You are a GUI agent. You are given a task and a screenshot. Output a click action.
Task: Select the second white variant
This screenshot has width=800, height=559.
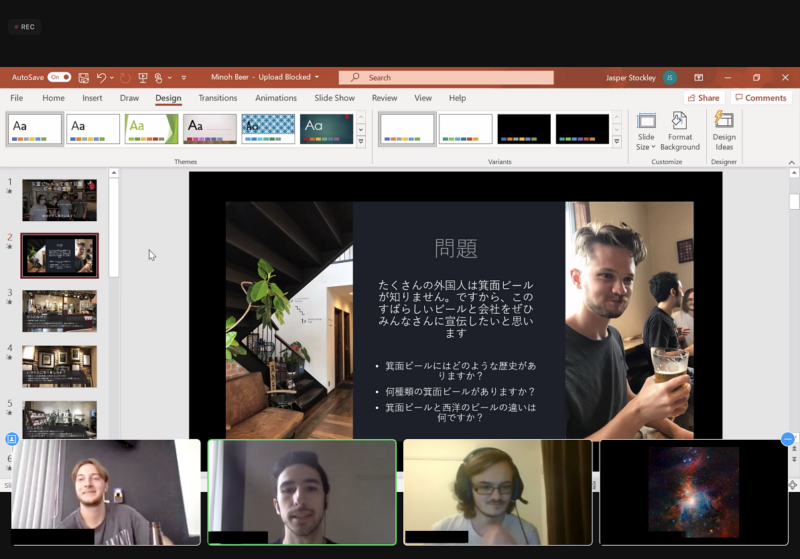click(465, 129)
